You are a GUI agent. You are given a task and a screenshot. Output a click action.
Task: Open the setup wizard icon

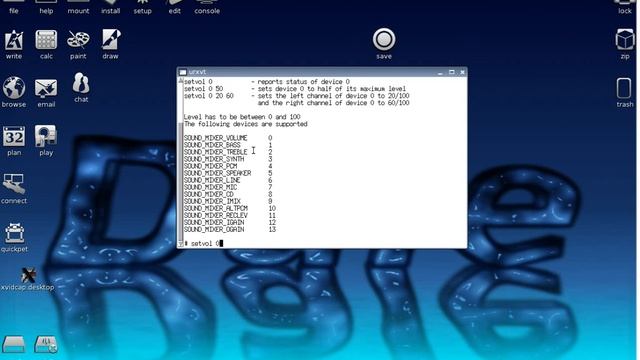coord(142,6)
